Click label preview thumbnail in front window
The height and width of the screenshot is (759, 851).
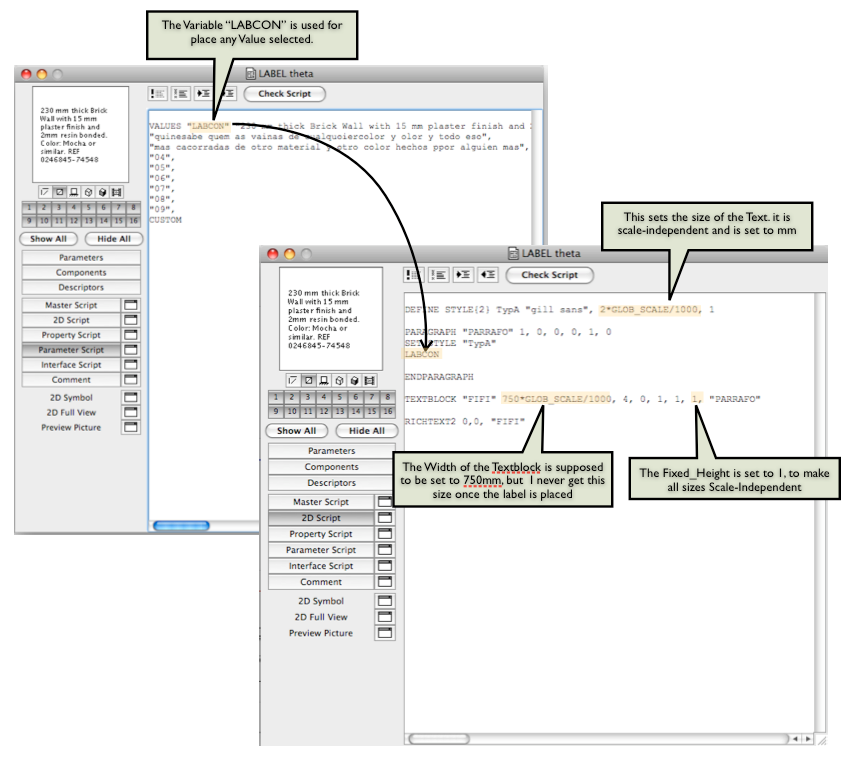click(x=331, y=319)
